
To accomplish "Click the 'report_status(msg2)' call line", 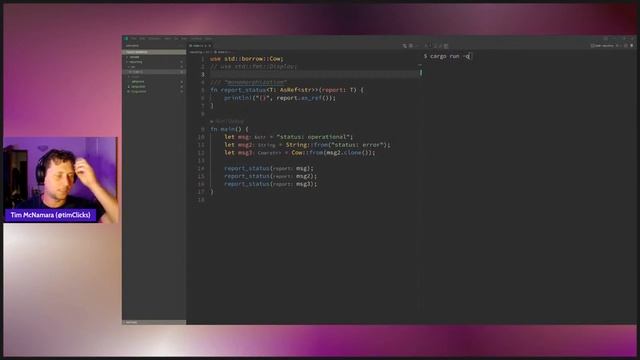I will (270, 176).
